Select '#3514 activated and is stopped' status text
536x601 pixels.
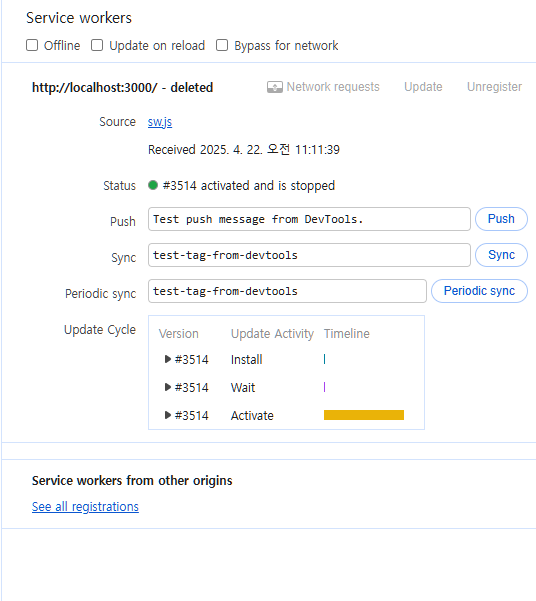click(249, 186)
